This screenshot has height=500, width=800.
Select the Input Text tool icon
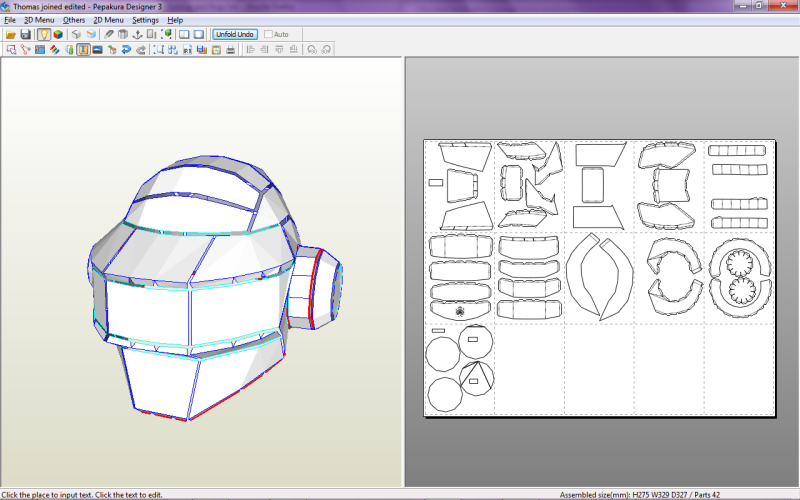tap(83, 49)
